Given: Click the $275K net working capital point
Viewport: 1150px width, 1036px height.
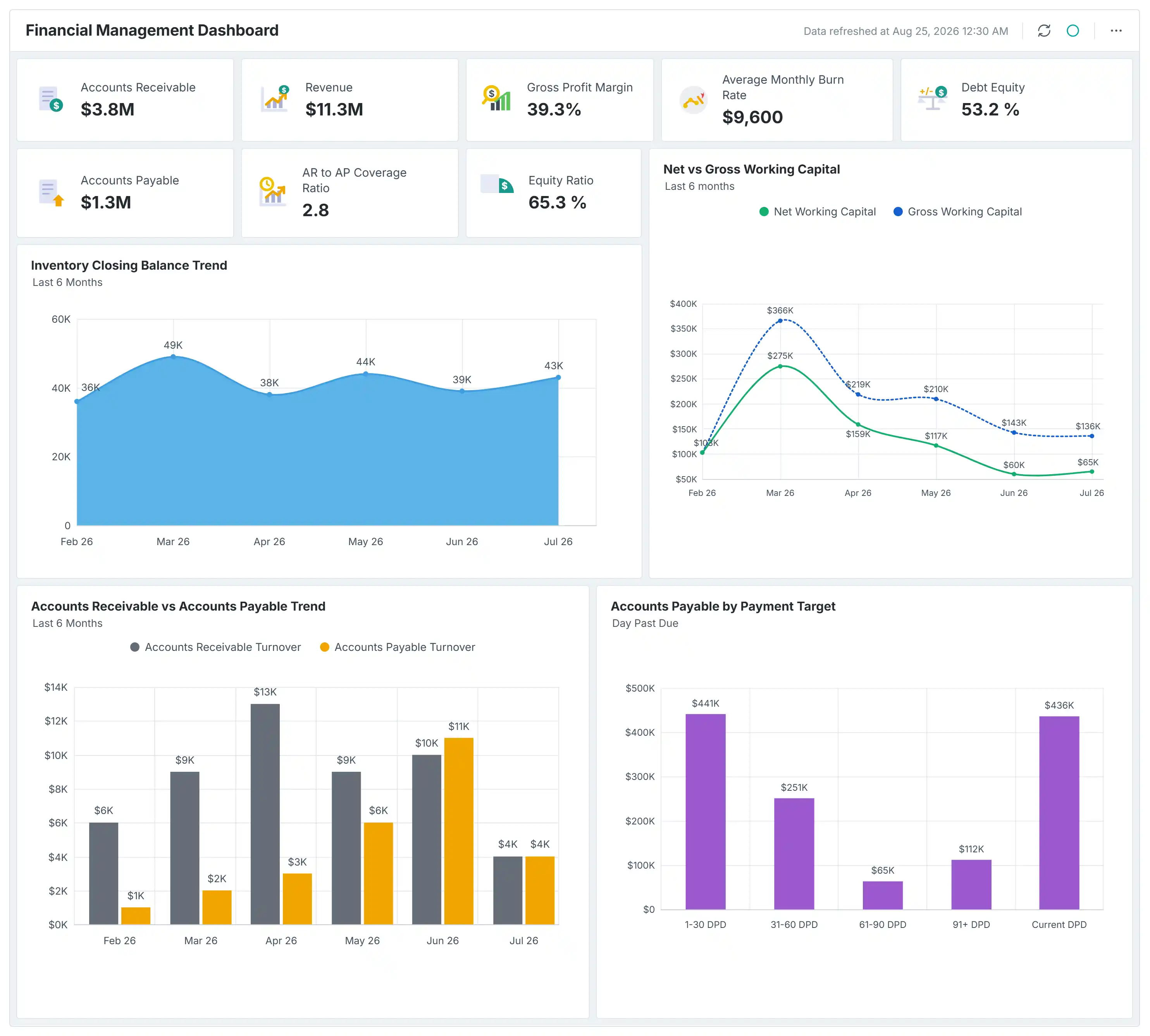Looking at the screenshot, I should (780, 367).
